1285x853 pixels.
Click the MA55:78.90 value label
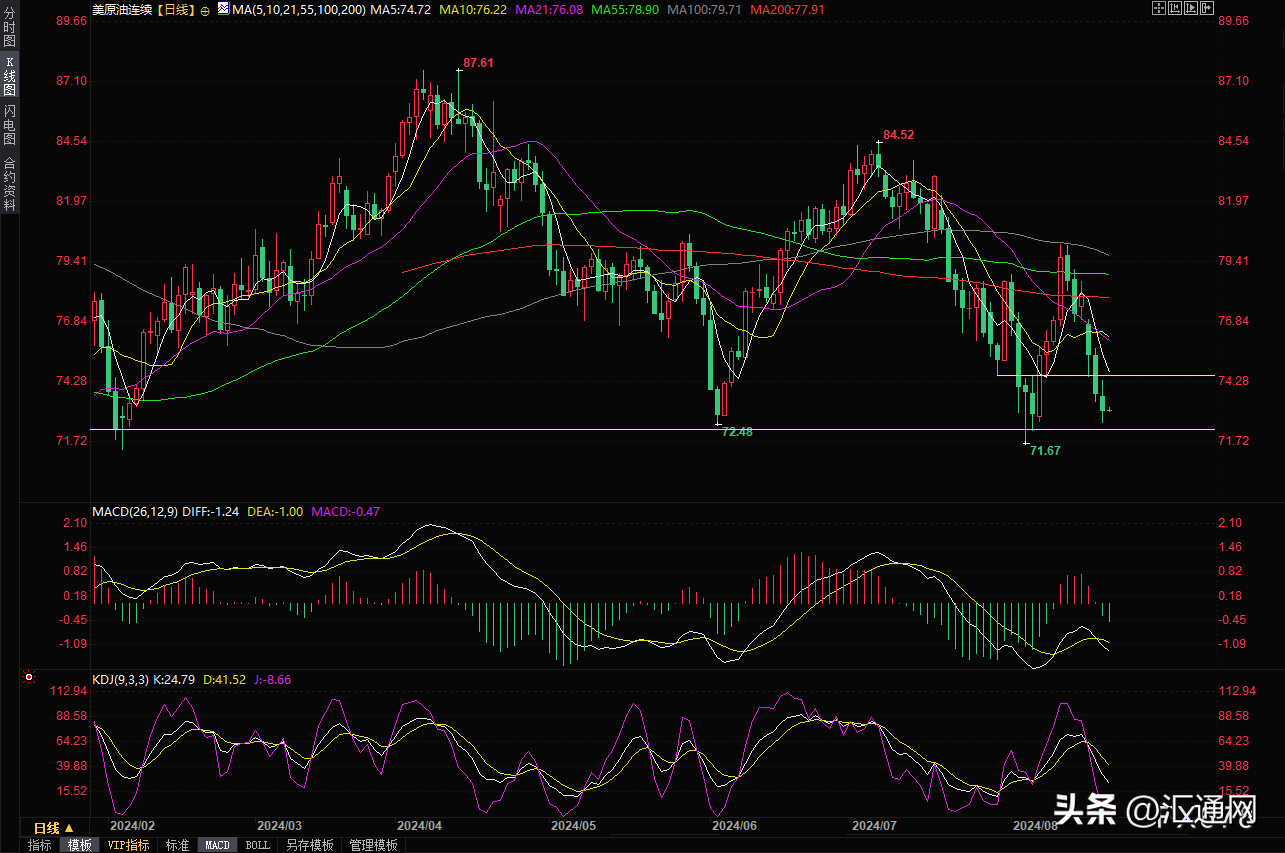tap(625, 9)
